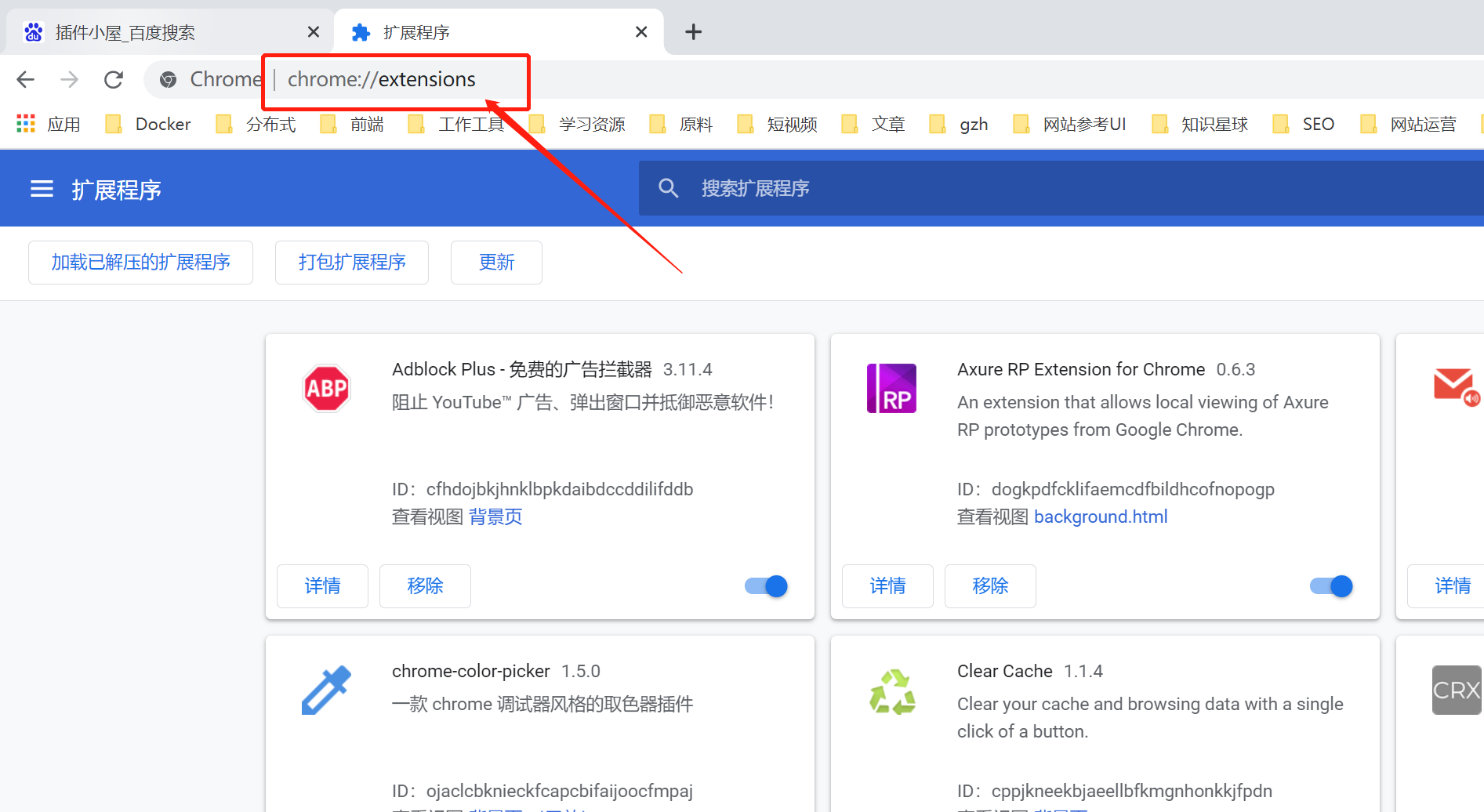Open the 知识星球 bookmark folder
Image resolution: width=1484 pixels, height=812 pixels.
1199,124
